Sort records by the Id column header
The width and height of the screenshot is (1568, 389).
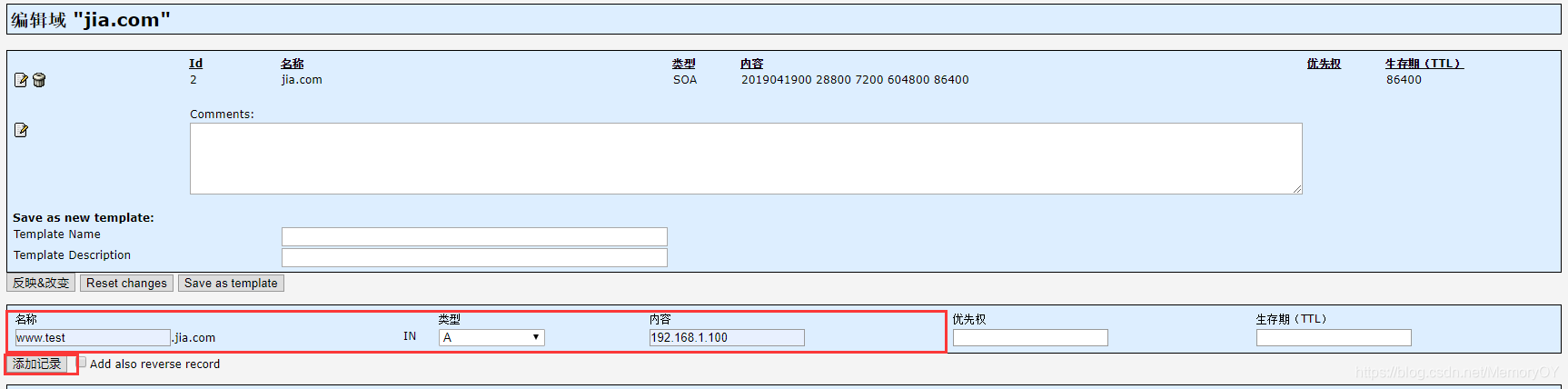195,64
